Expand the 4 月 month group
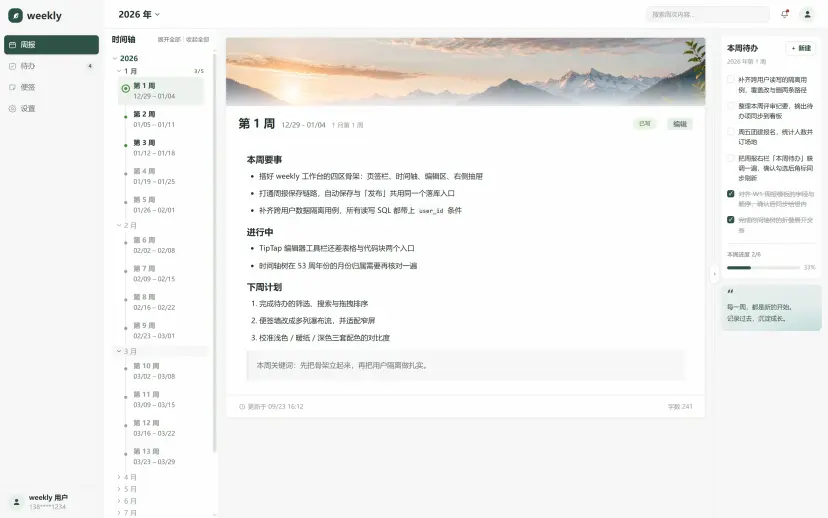Image resolution: width=828 pixels, height=518 pixels. click(x=119, y=477)
